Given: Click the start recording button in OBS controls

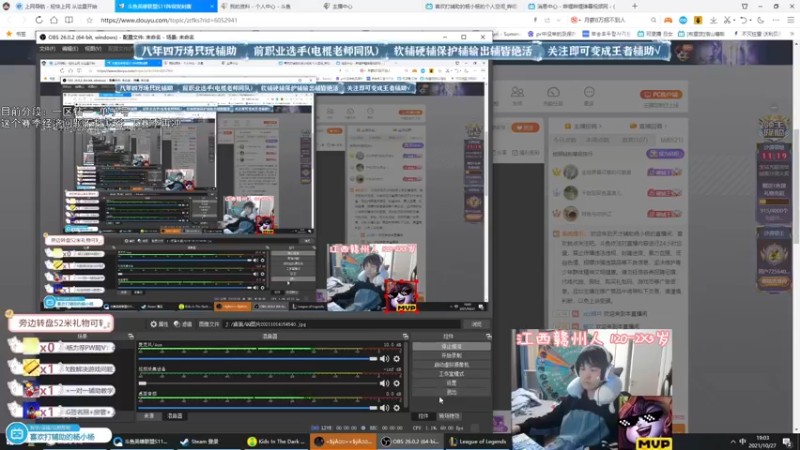Looking at the screenshot, I should pos(451,356).
